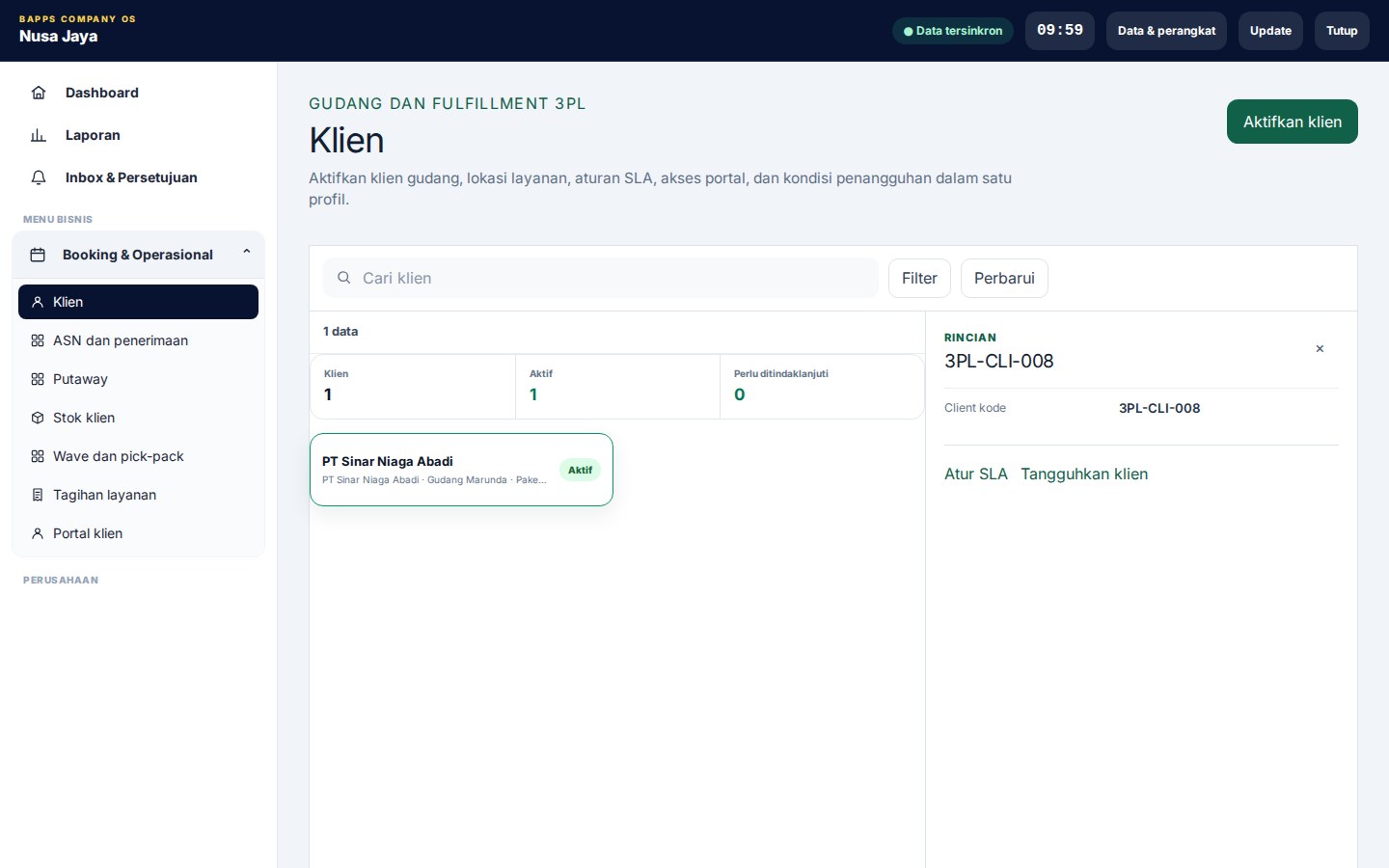
Task: Click the 3PL-CLI-008 client kode value
Action: (x=1159, y=408)
